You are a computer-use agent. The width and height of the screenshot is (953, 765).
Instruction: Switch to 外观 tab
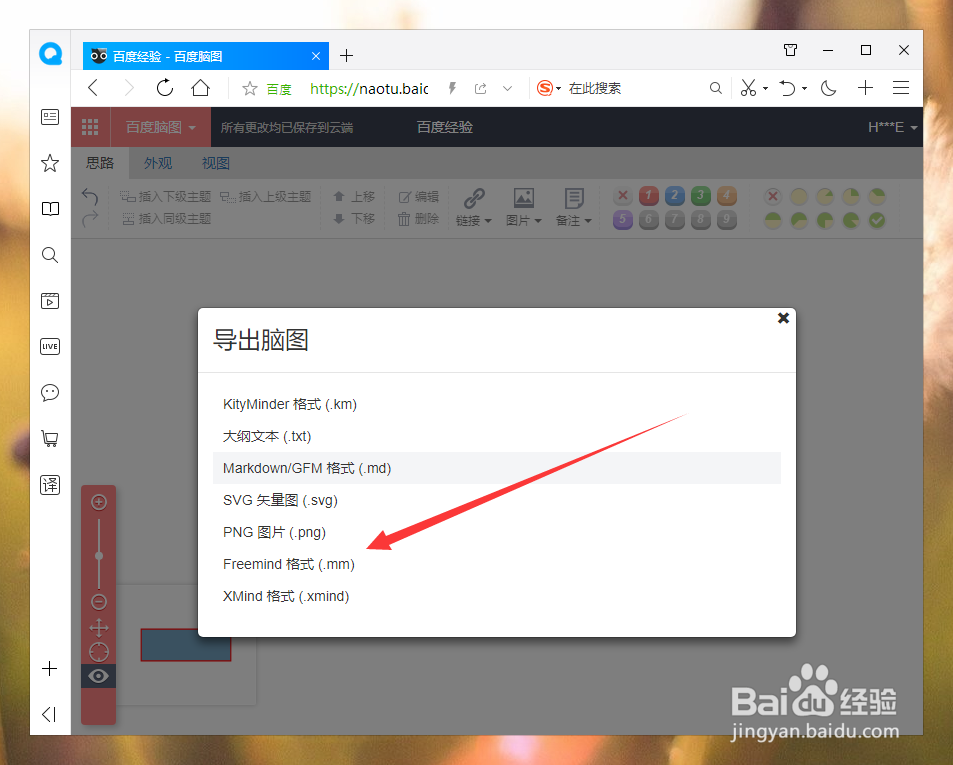[x=158, y=163]
